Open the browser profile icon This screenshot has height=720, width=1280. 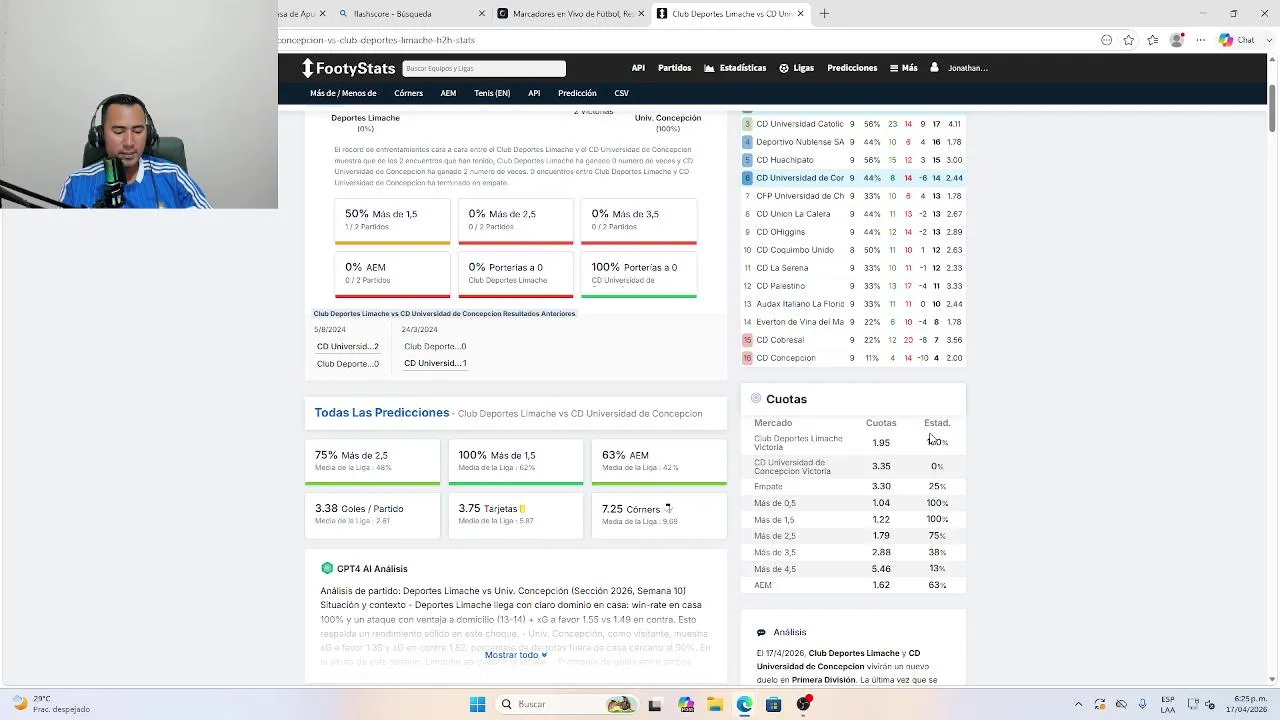1177,40
